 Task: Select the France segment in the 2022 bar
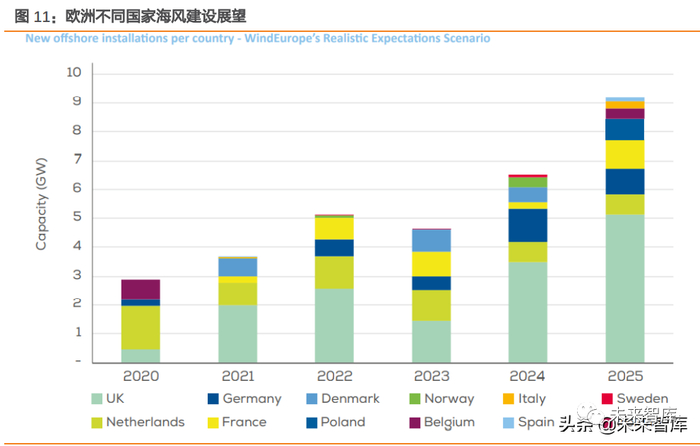point(334,229)
